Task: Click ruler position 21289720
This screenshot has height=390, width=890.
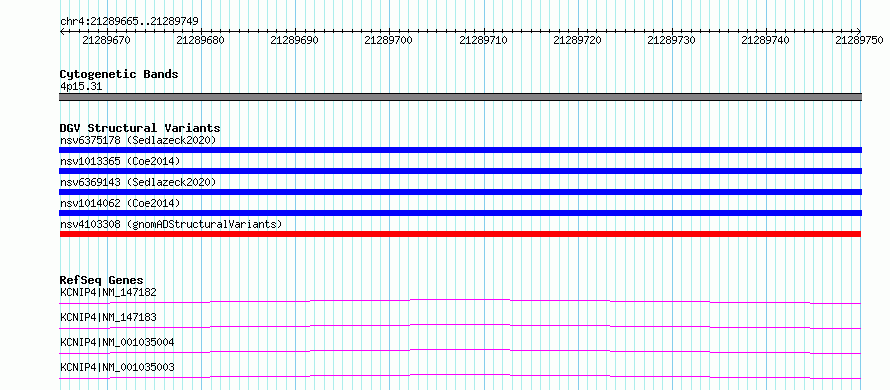Action: (577, 40)
